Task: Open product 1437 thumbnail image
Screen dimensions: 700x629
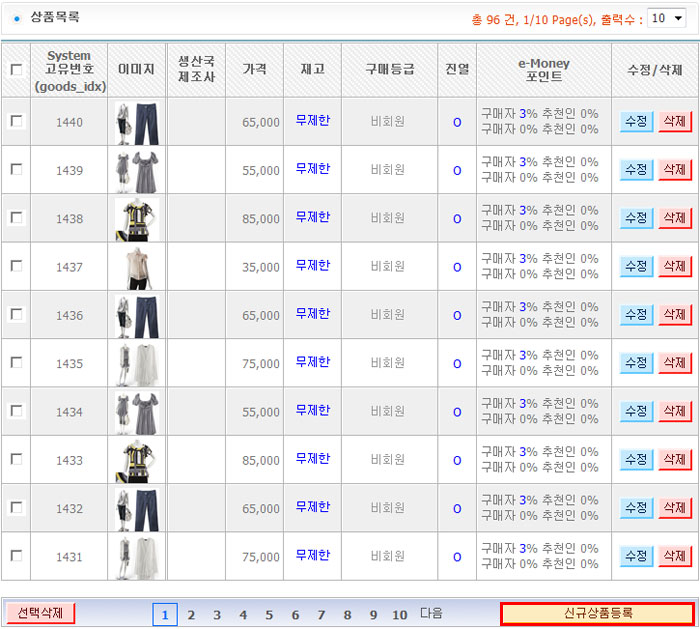Action: (137, 268)
